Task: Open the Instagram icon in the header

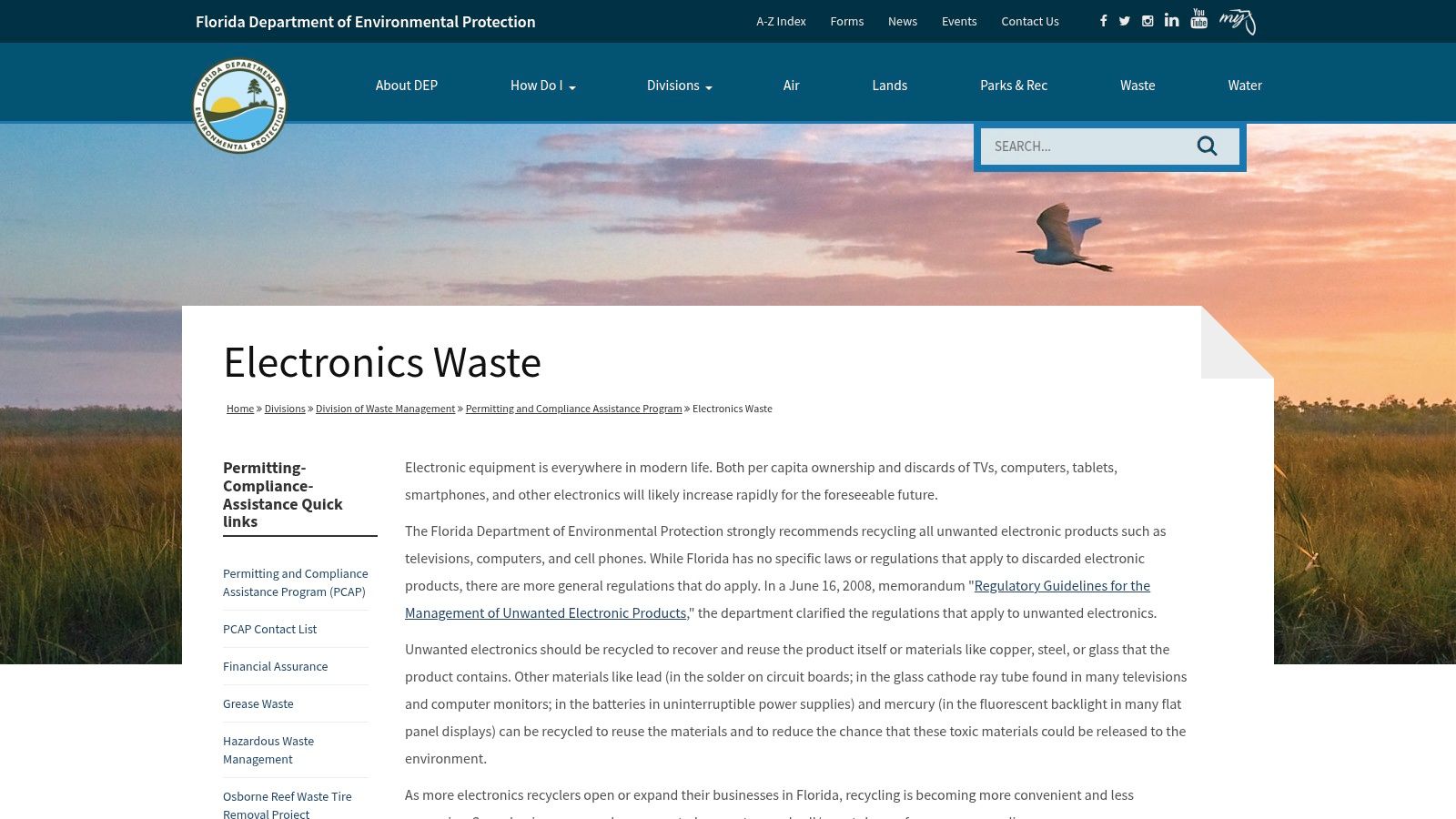Action: click(x=1148, y=20)
